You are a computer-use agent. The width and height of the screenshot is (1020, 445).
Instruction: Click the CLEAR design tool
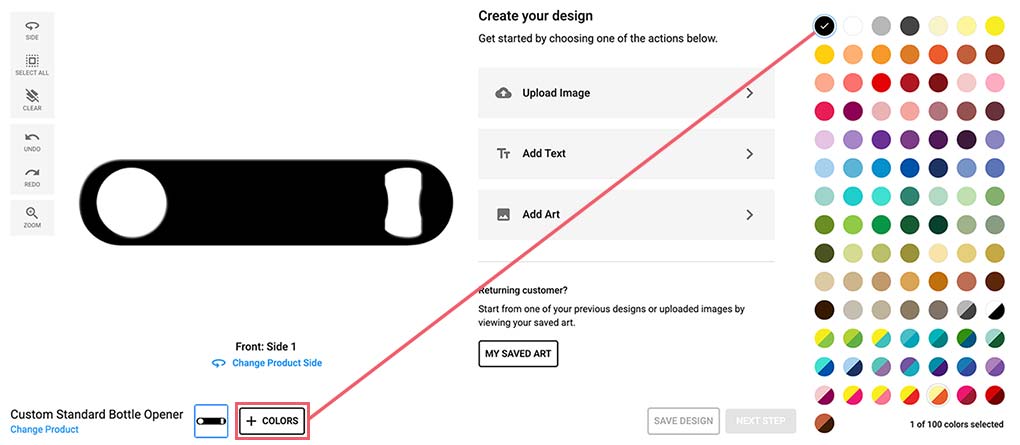[x=32, y=100]
